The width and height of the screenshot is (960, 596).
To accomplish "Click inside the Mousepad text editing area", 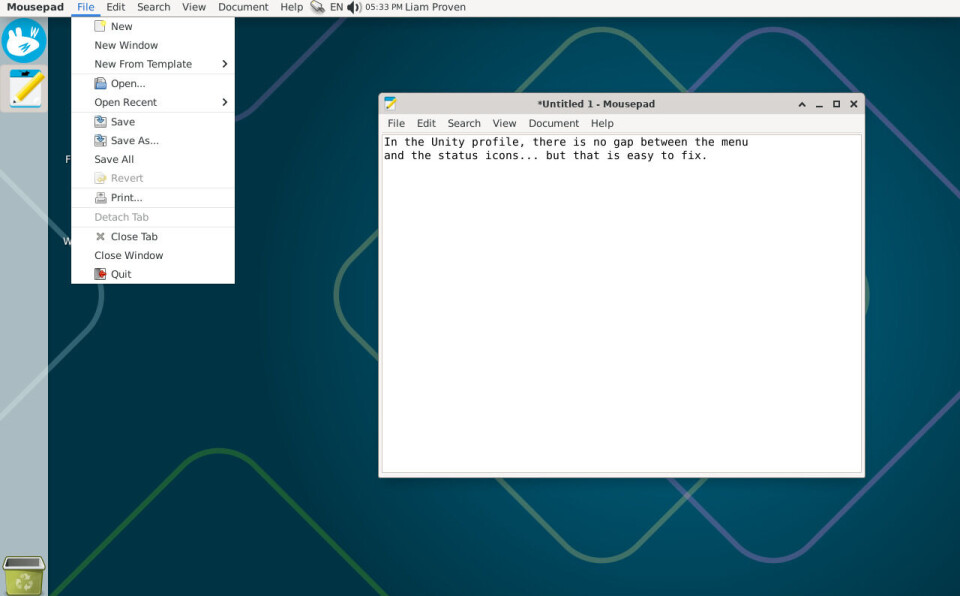I will click(x=621, y=303).
